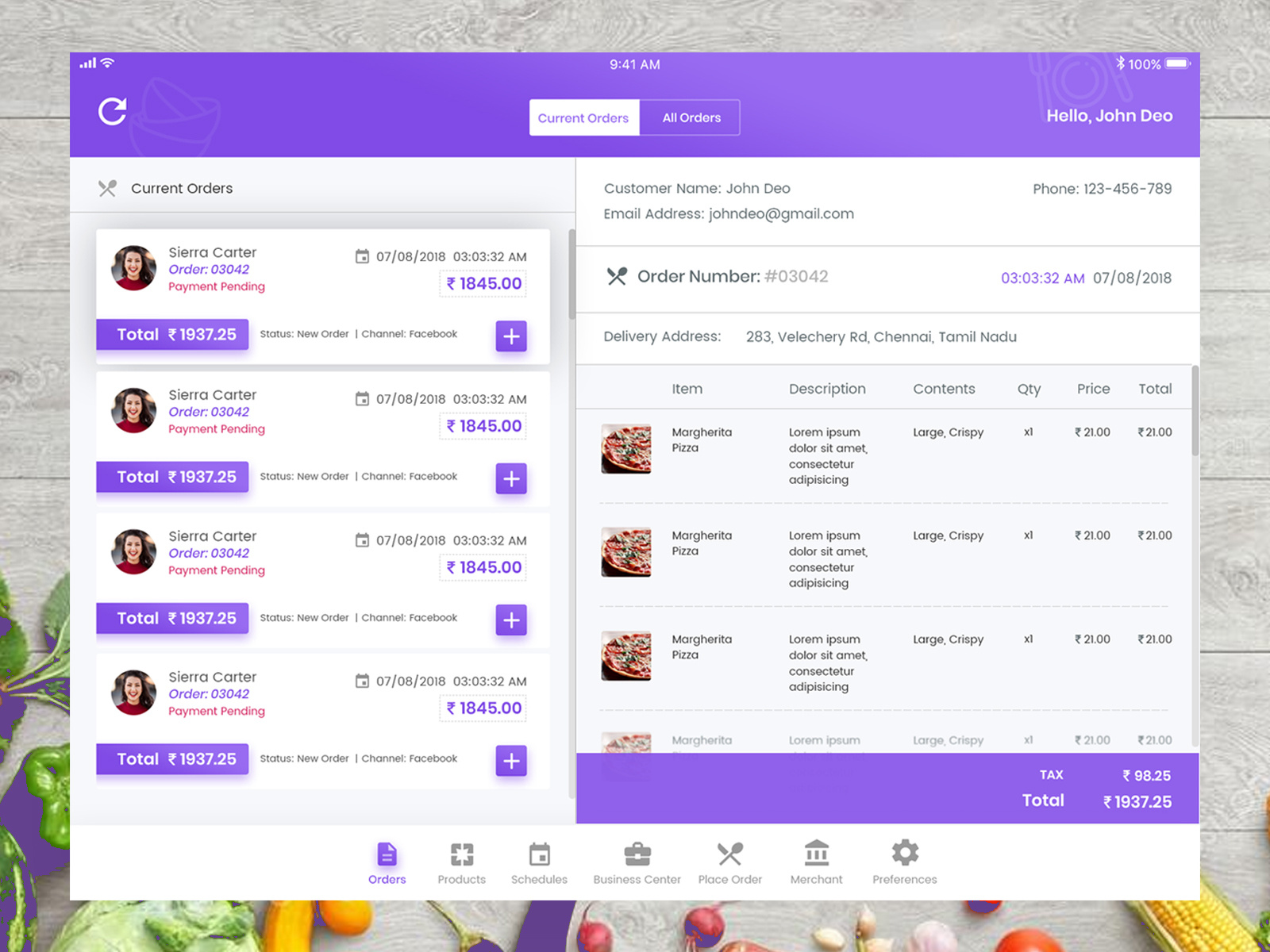Screen dimensions: 1270x952
Task: Open Preferences with the gear icon
Action: [x=905, y=855]
